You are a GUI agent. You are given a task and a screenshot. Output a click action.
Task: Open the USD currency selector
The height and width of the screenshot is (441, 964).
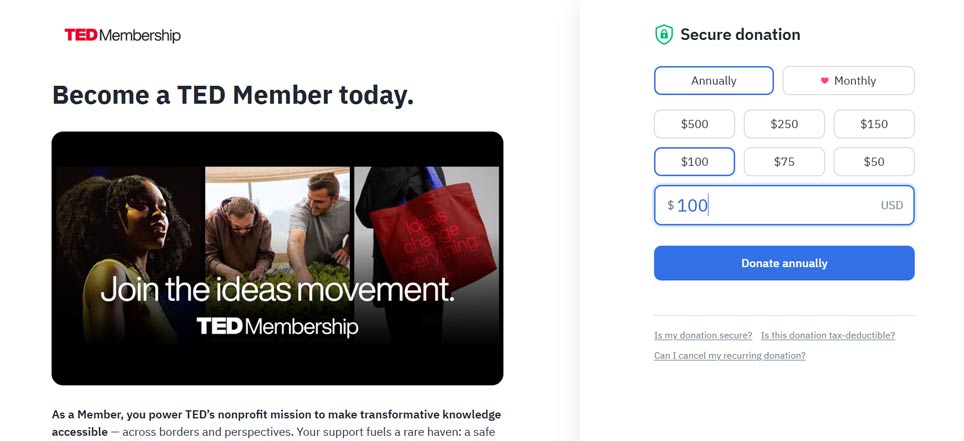click(x=891, y=206)
